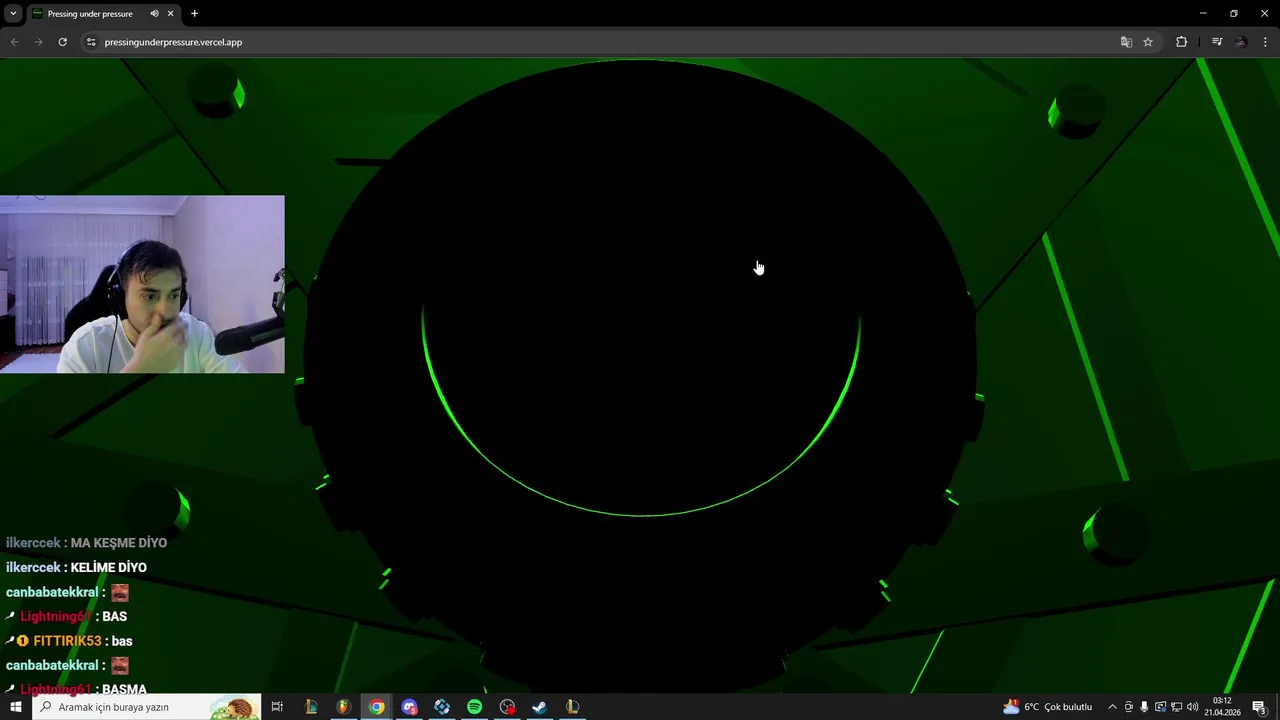Image resolution: width=1280 pixels, height=720 pixels.
Task: Open the last League of Legends taskbar icon
Action: 572,707
